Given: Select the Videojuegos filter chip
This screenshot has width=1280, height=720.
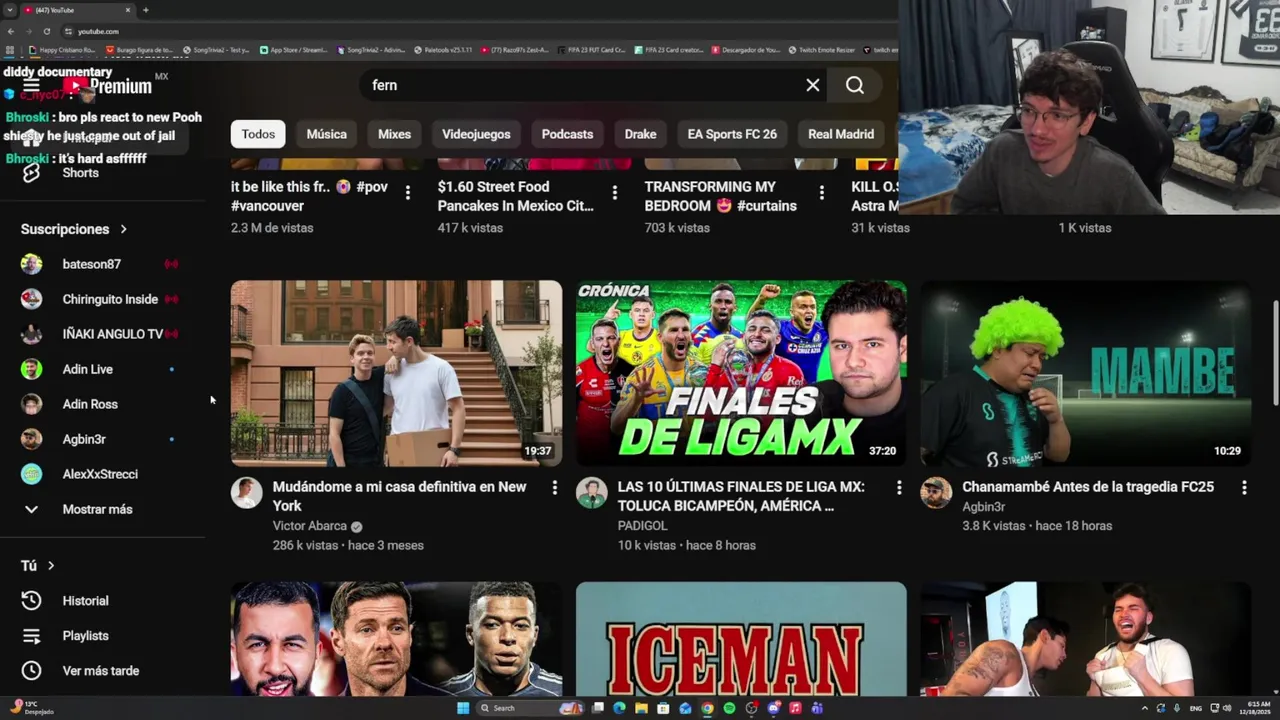Looking at the screenshot, I should point(476,134).
